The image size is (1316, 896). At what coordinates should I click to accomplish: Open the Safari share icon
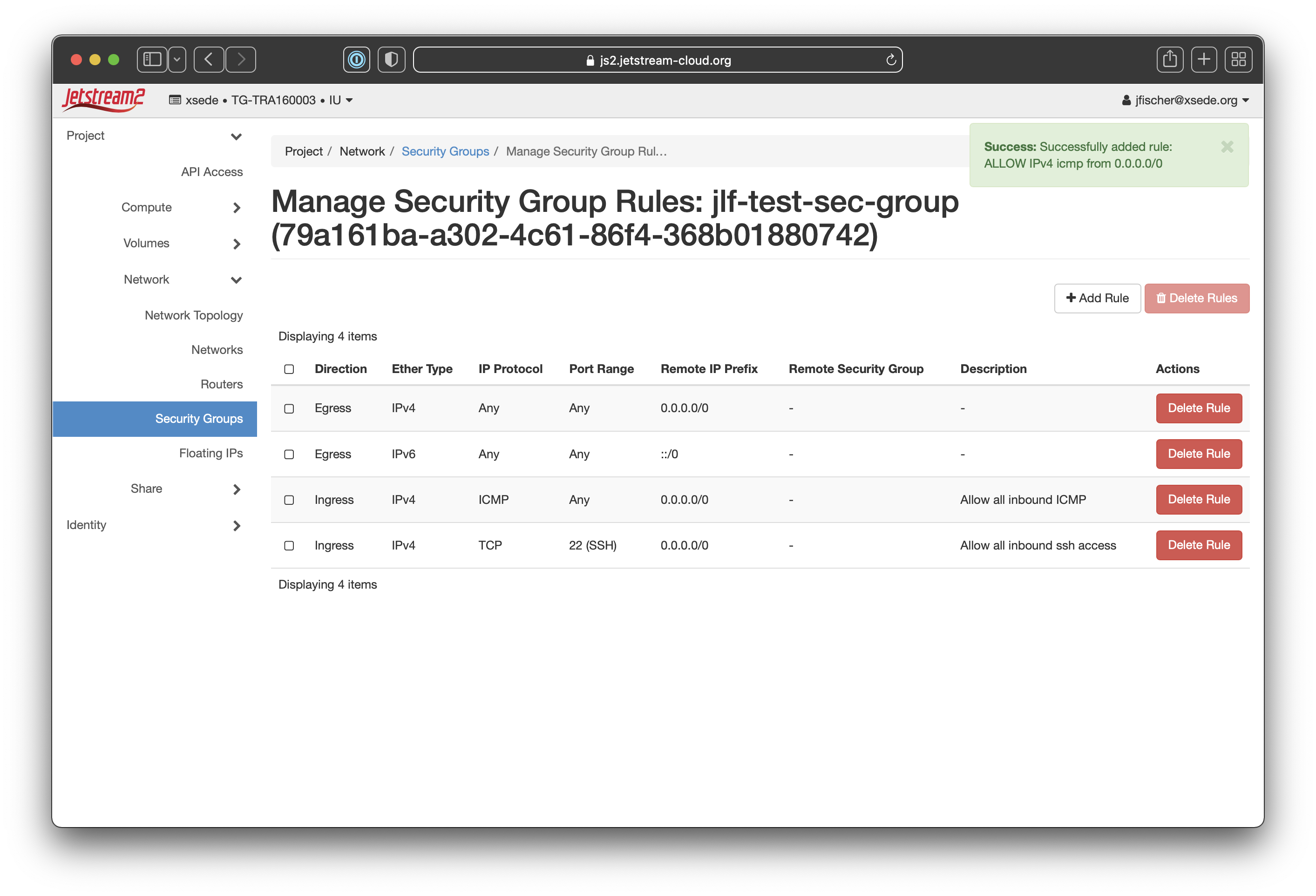(x=1169, y=60)
